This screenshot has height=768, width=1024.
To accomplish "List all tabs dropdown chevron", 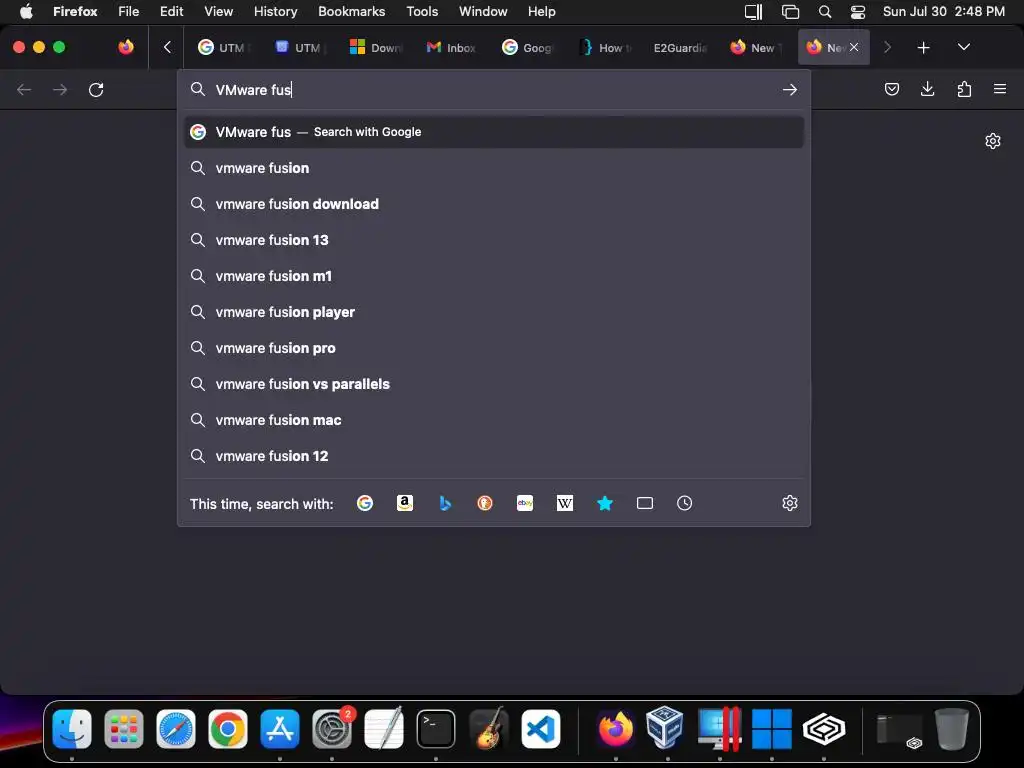I will click(x=963, y=47).
